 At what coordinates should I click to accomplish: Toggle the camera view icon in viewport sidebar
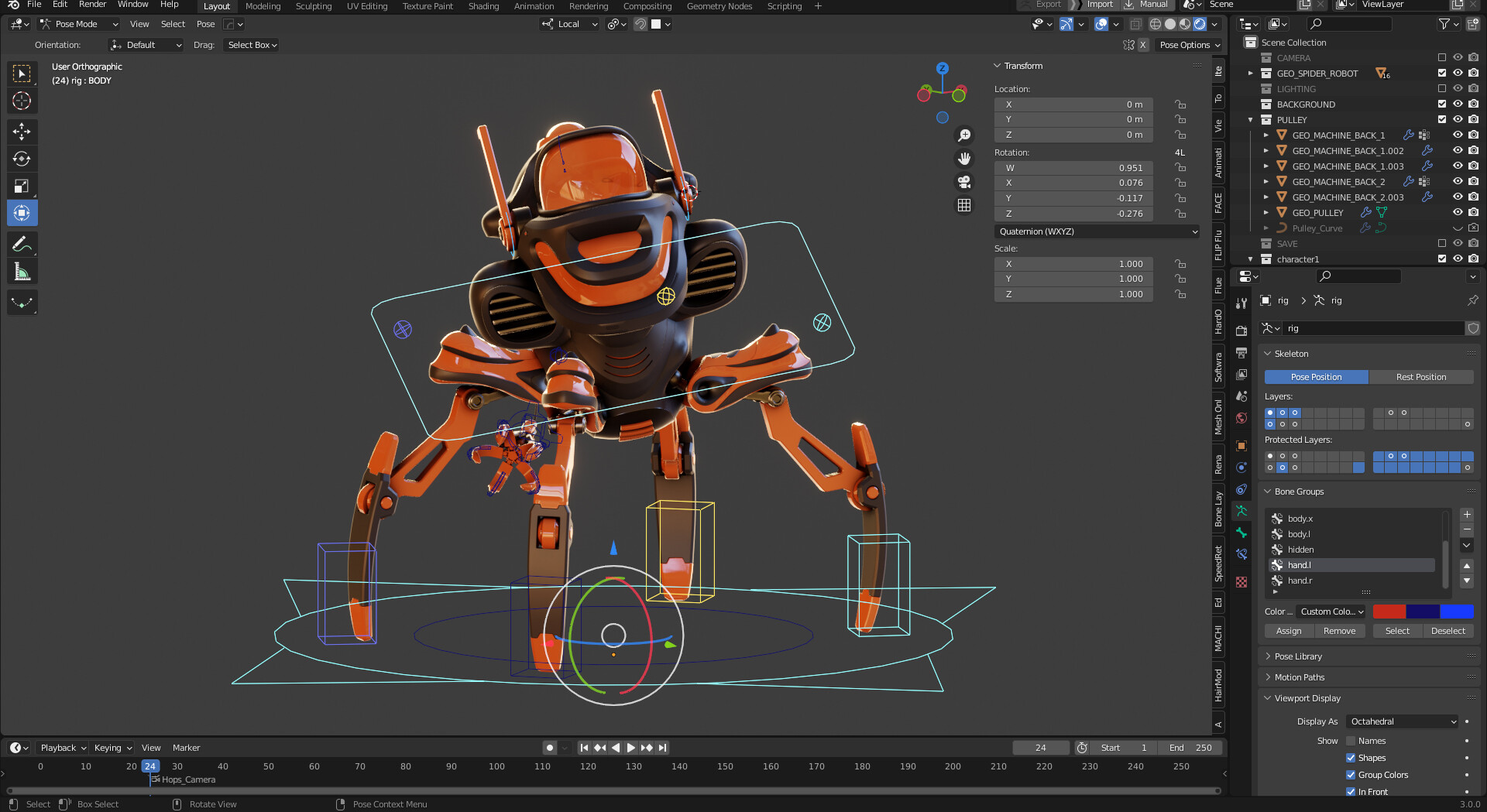964,182
